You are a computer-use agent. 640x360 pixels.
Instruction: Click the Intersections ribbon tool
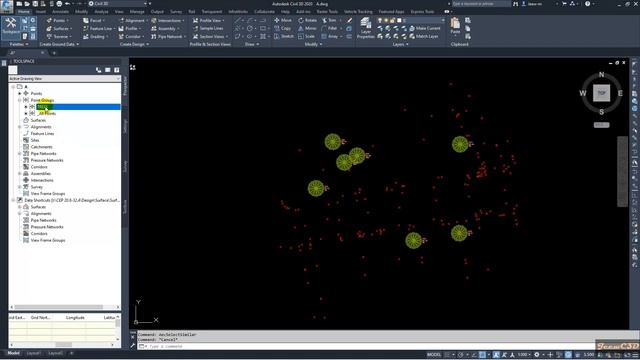167,20
